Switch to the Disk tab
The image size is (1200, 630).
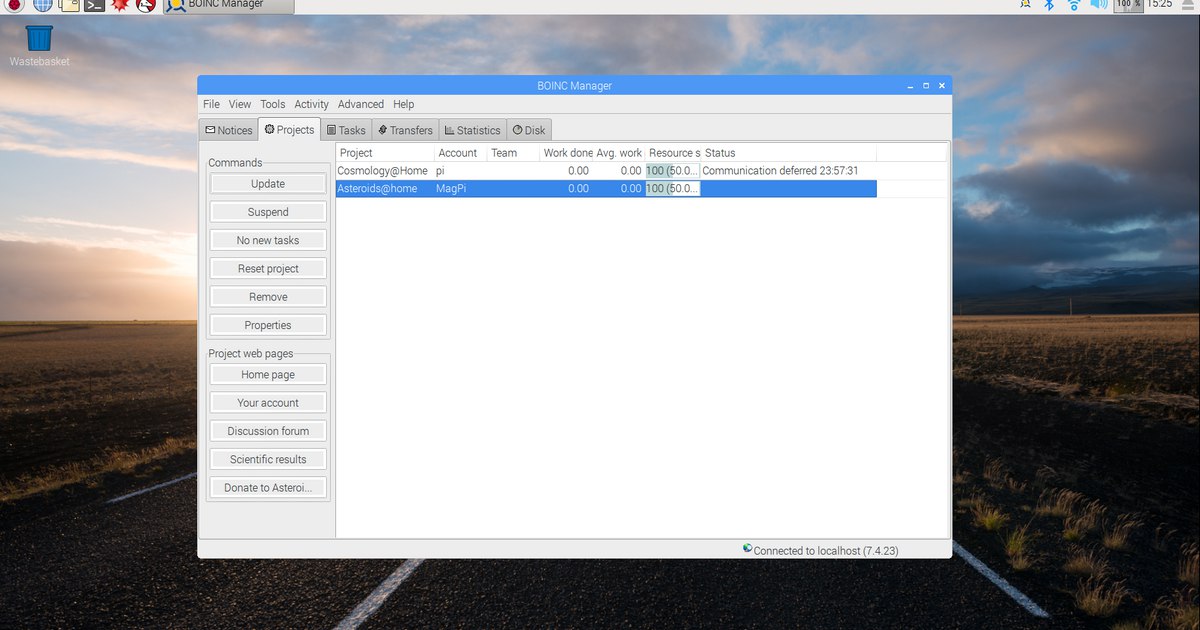(x=529, y=130)
